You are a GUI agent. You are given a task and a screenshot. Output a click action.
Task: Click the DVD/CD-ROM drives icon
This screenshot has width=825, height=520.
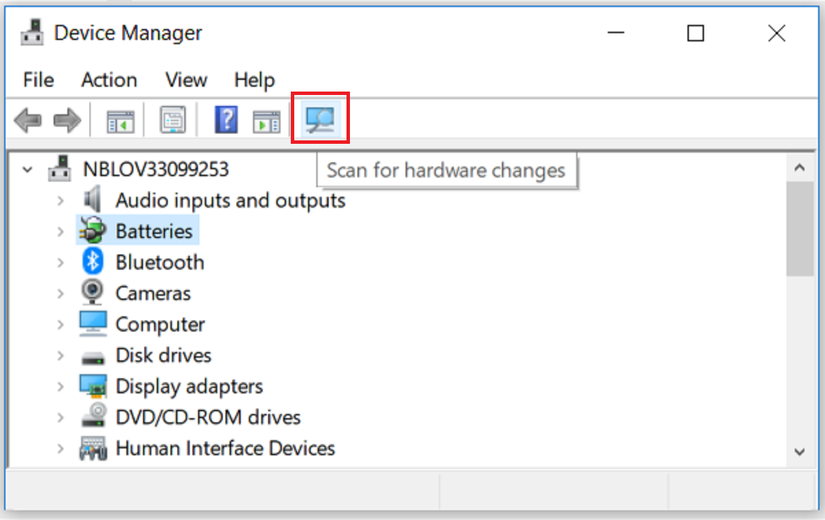pyautogui.click(x=94, y=415)
